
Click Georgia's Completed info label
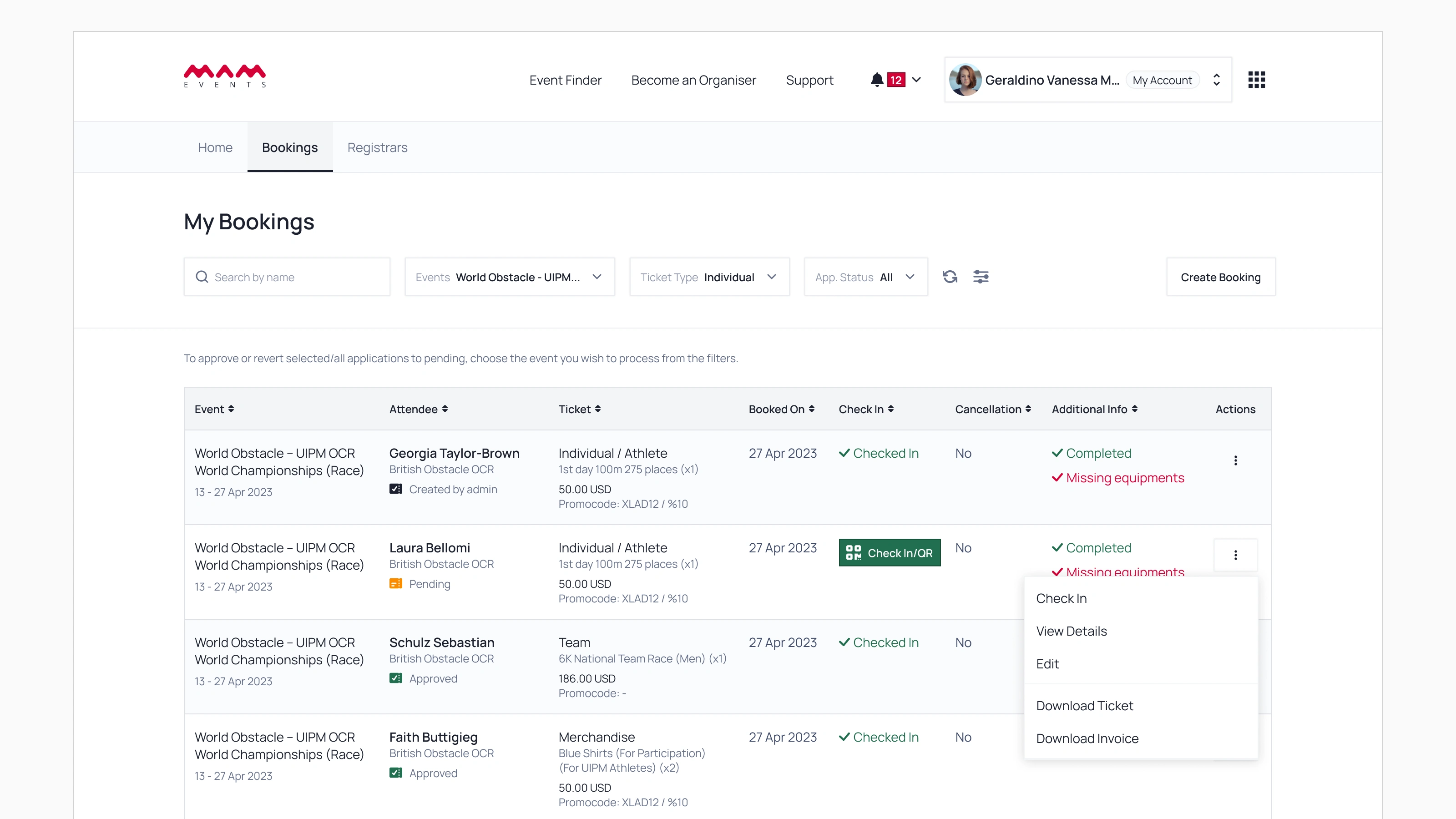point(1092,453)
